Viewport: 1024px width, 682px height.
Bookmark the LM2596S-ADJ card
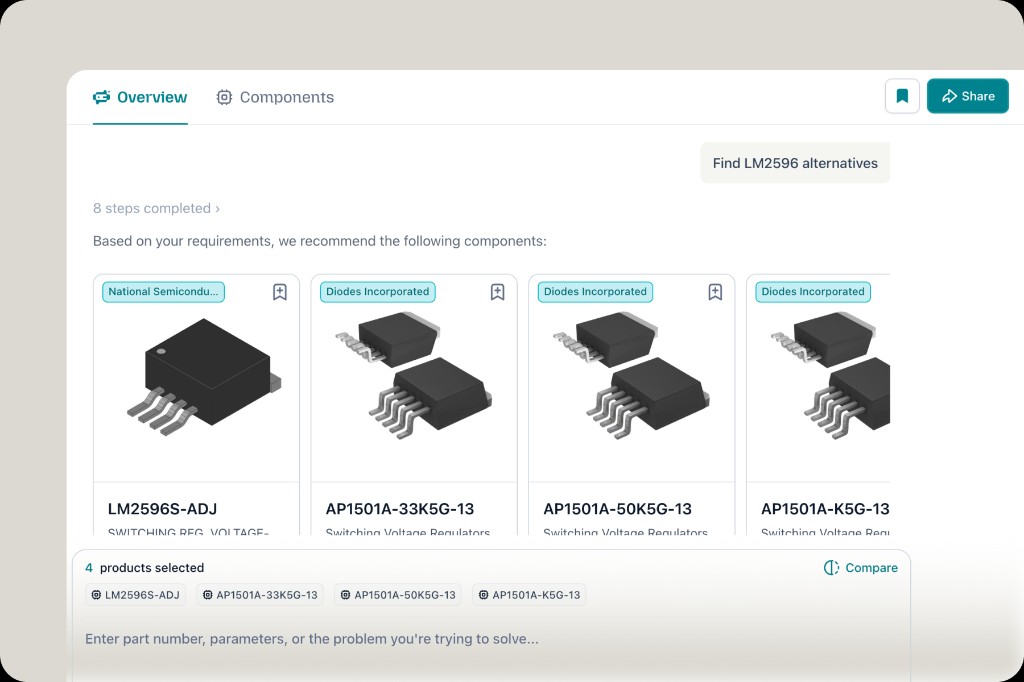(x=280, y=292)
